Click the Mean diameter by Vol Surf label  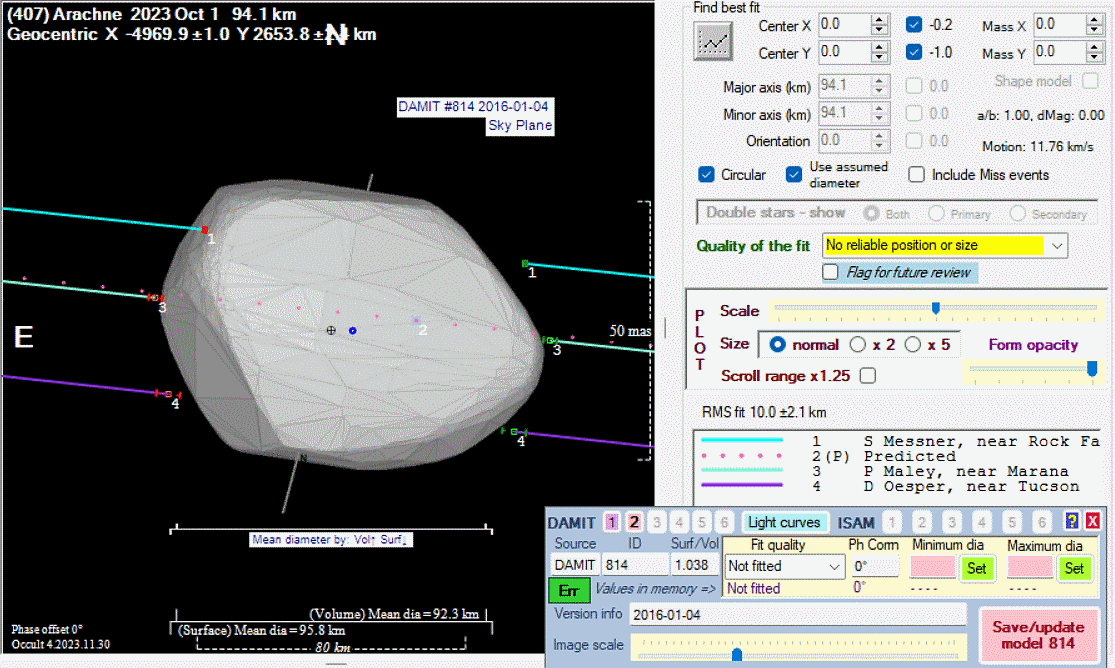click(332, 540)
